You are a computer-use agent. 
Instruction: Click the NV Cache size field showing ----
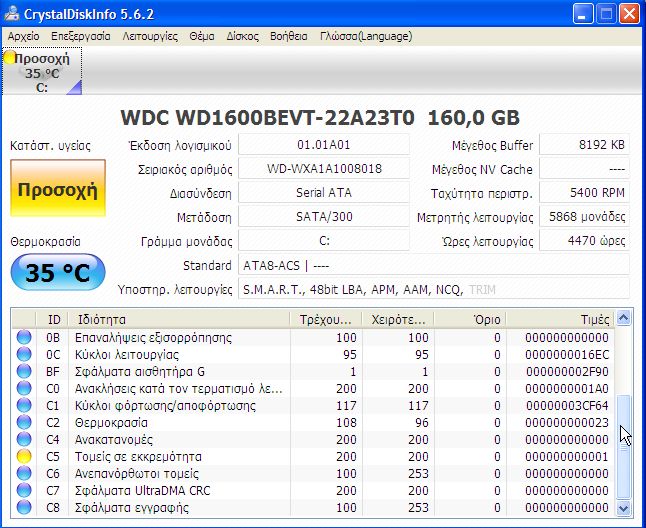(x=584, y=169)
